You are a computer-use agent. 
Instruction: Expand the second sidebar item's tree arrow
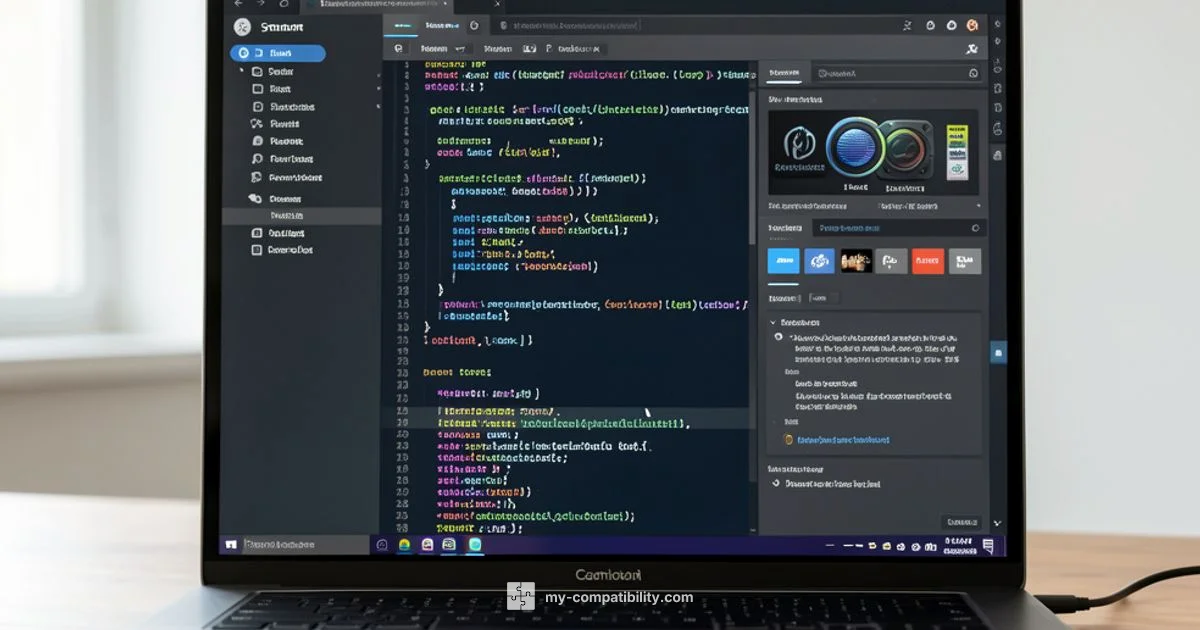(x=241, y=72)
